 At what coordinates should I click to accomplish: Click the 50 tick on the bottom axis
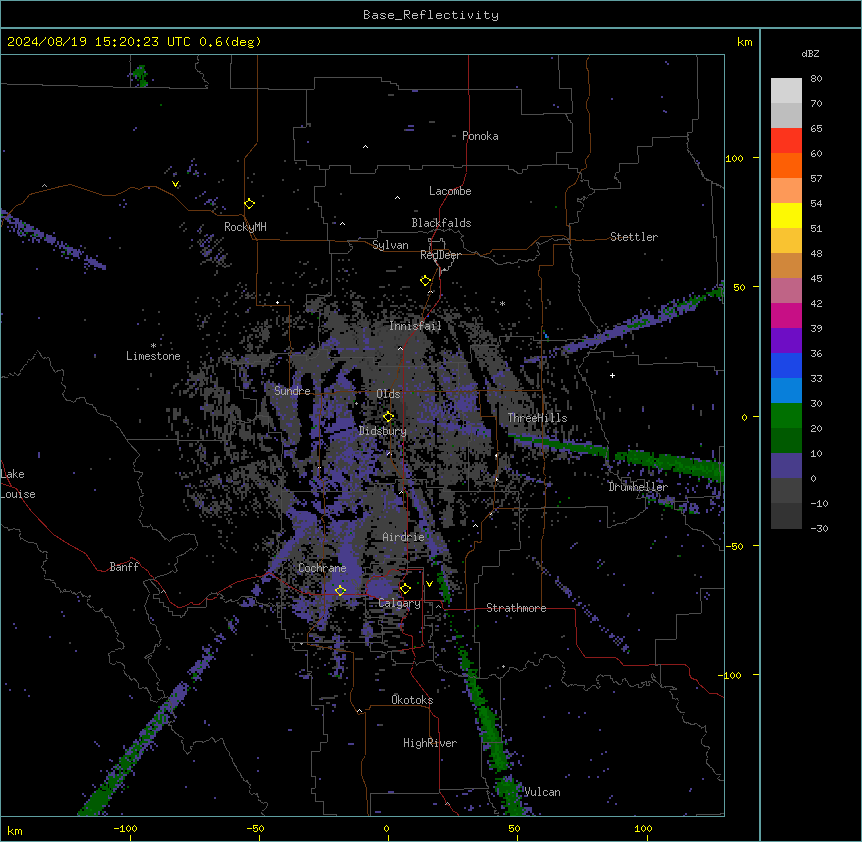click(x=514, y=828)
